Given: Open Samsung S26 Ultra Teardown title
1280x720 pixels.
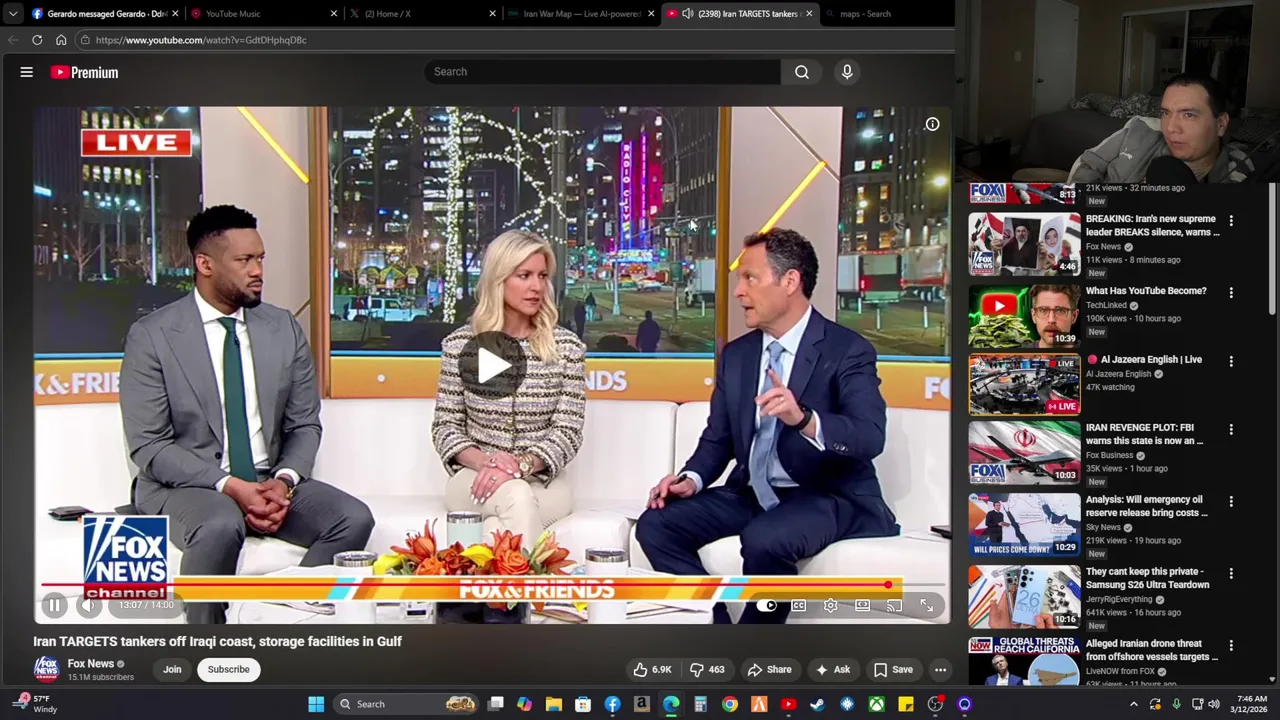Looking at the screenshot, I should click(1148, 578).
